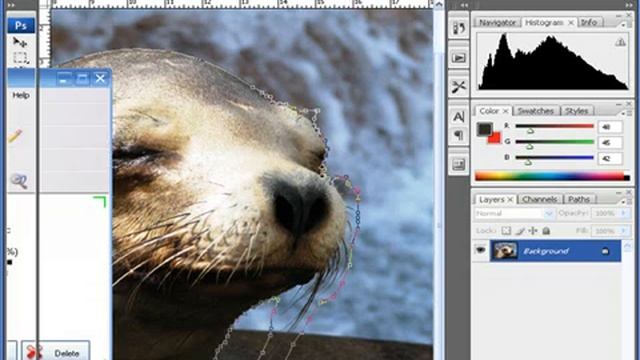Collapse the right panels double arrows
The height and width of the screenshot is (360, 640).
[629, 5]
